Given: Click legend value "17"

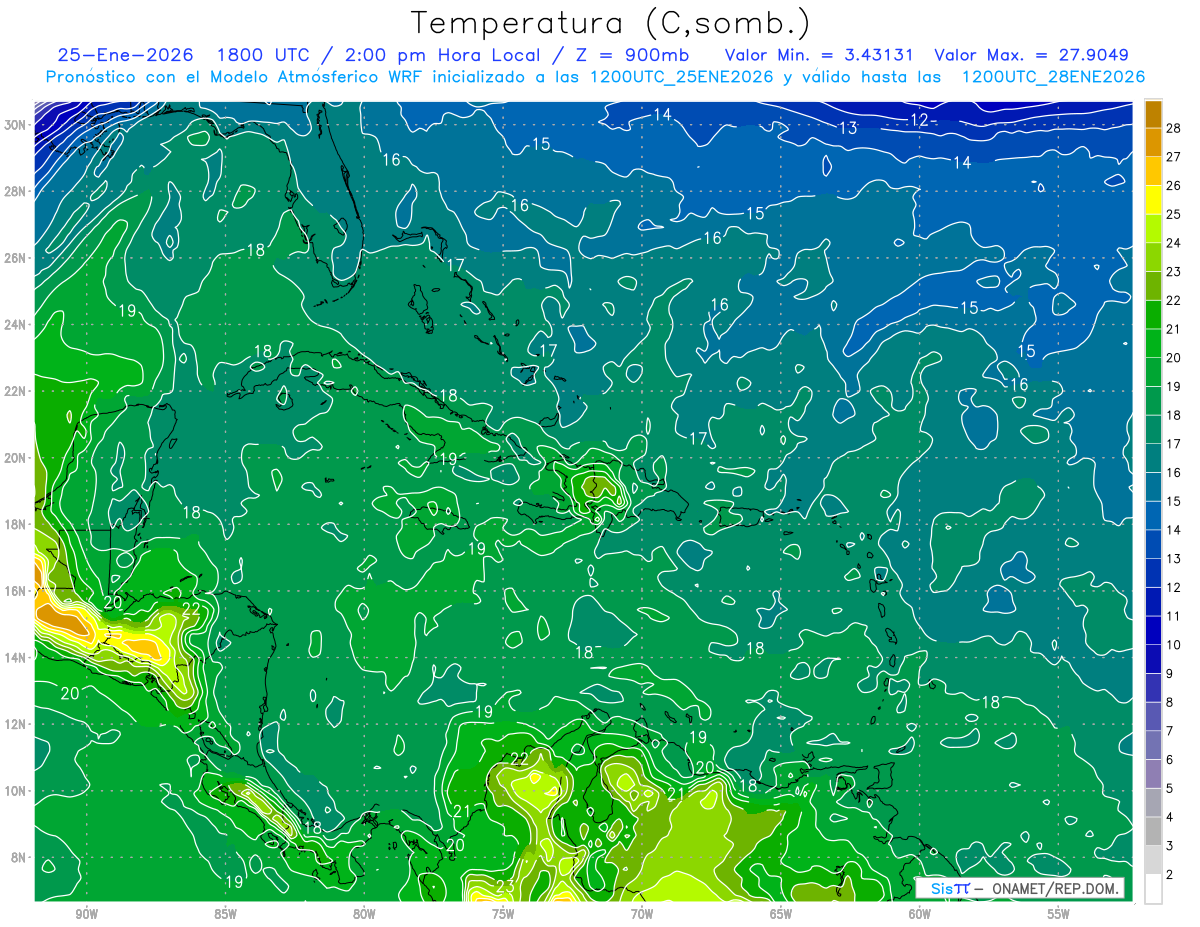Looking at the screenshot, I should point(1174,444).
